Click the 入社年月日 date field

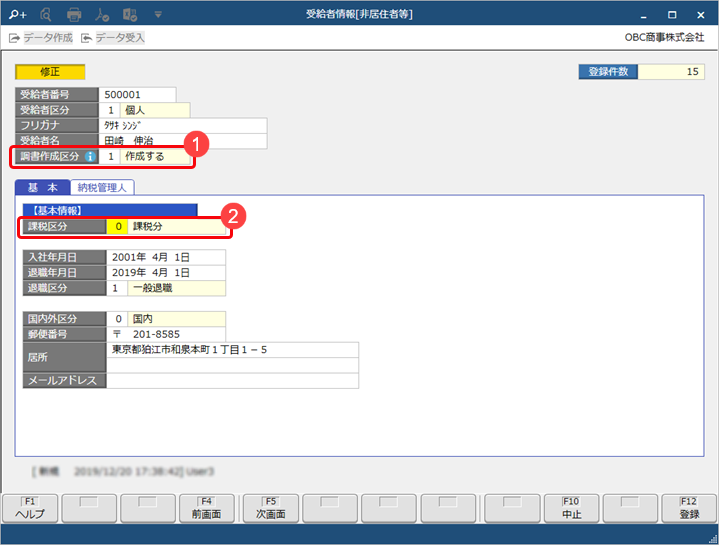[166, 257]
